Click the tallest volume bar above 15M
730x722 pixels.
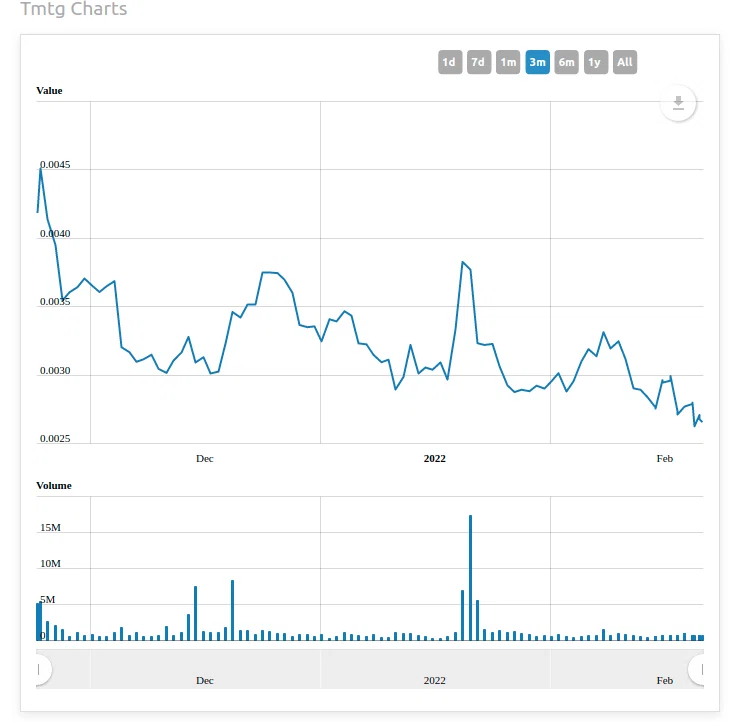click(x=470, y=578)
